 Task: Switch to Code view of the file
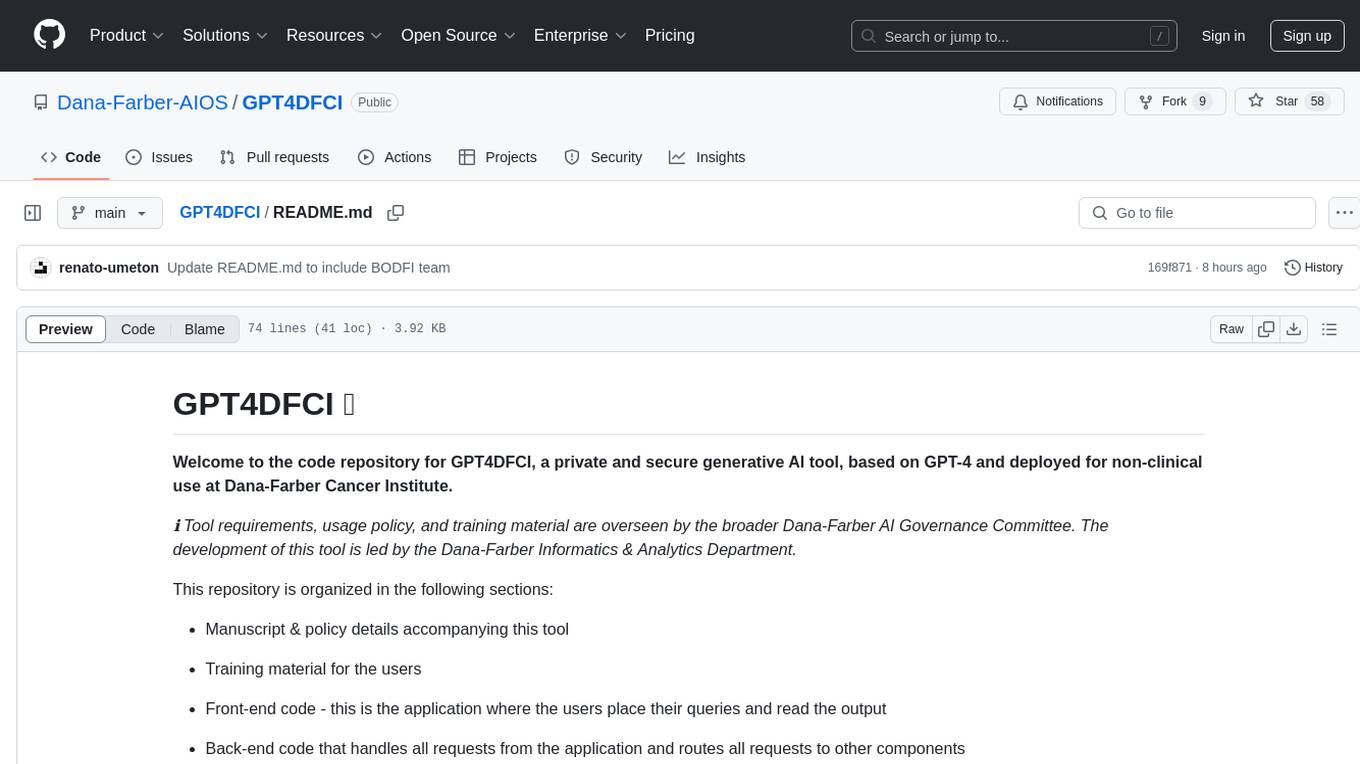click(138, 329)
